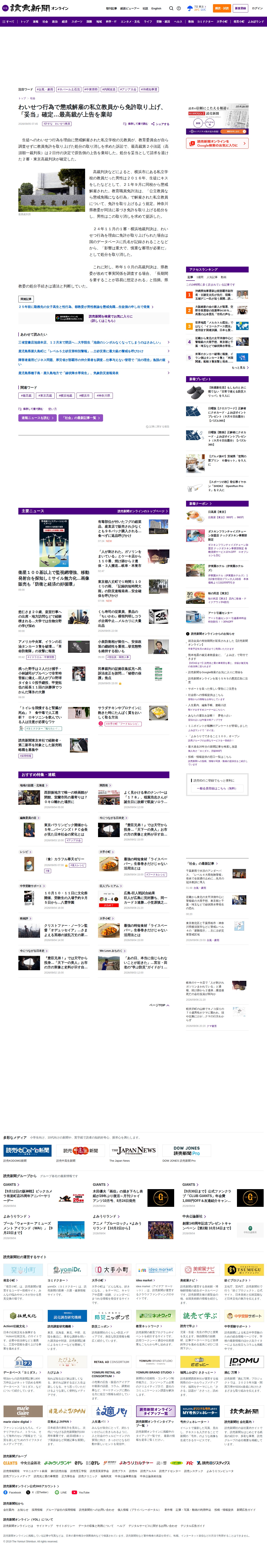Open the 読売KODOMO新聞 banner logo
This screenshot has width=267, height=1568.
coord(28,1150)
